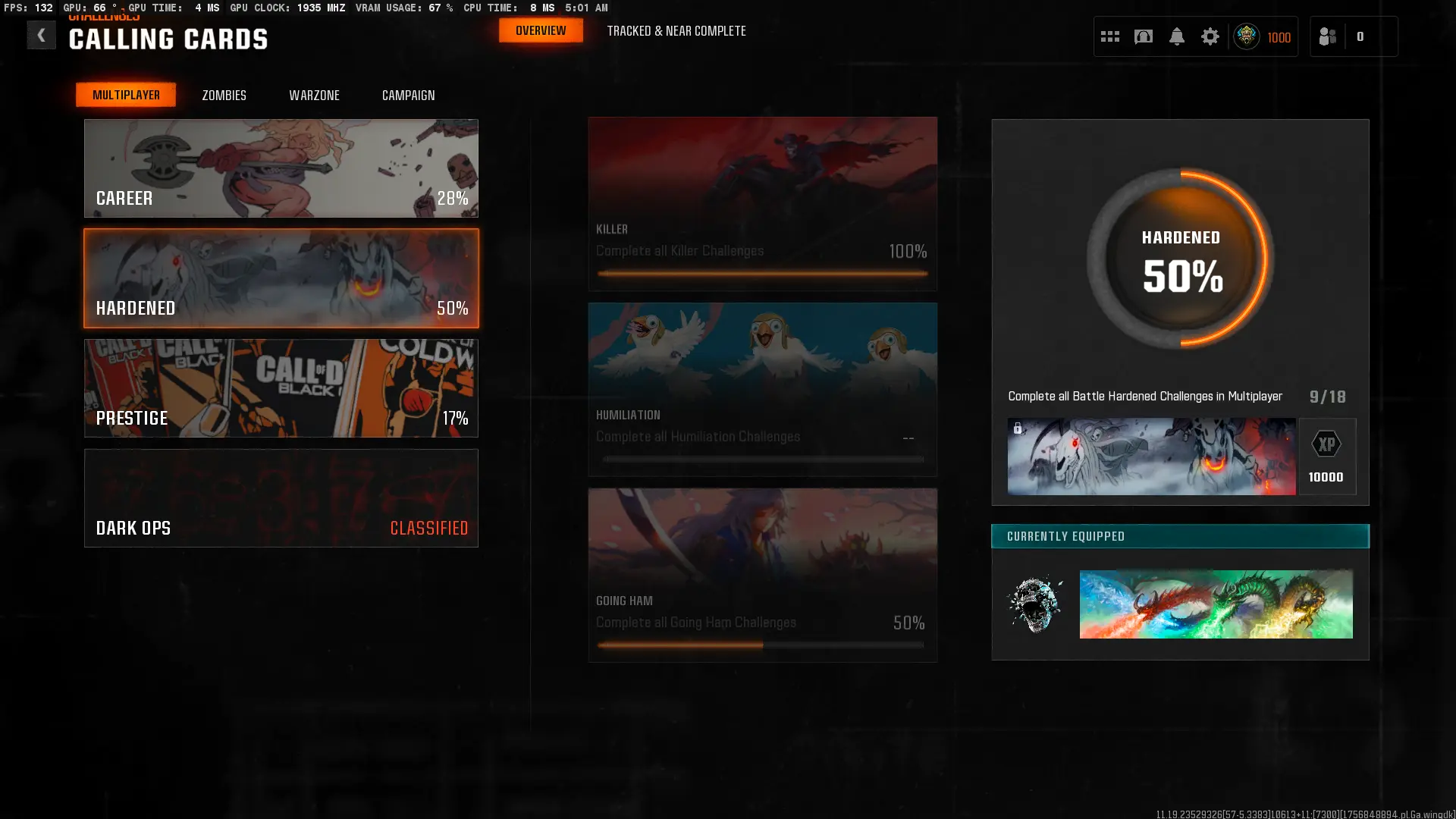The width and height of the screenshot is (1456, 819).
Task: Select the Dark Ops classified category
Action: point(281,498)
